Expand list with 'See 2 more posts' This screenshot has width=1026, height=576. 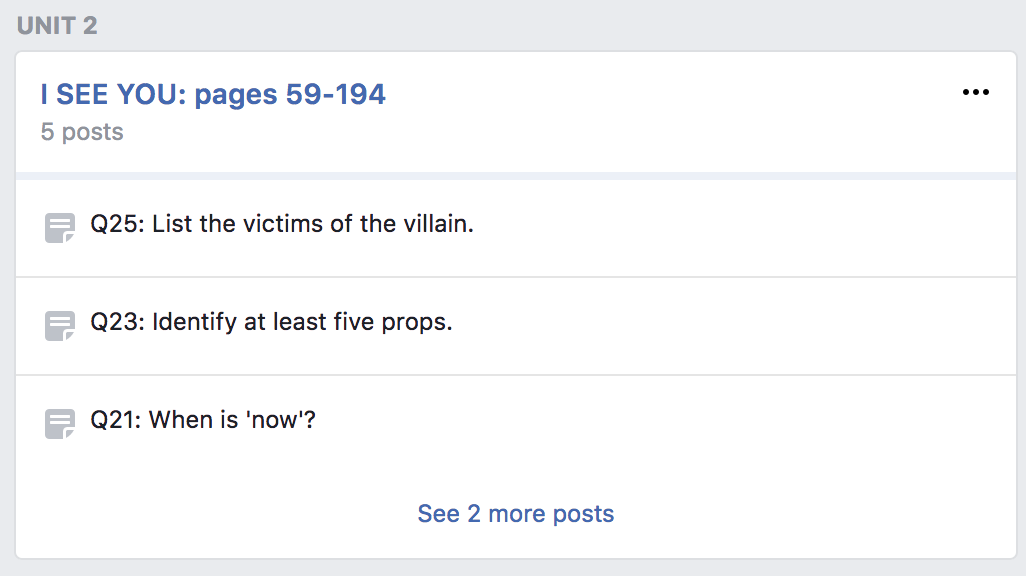515,514
